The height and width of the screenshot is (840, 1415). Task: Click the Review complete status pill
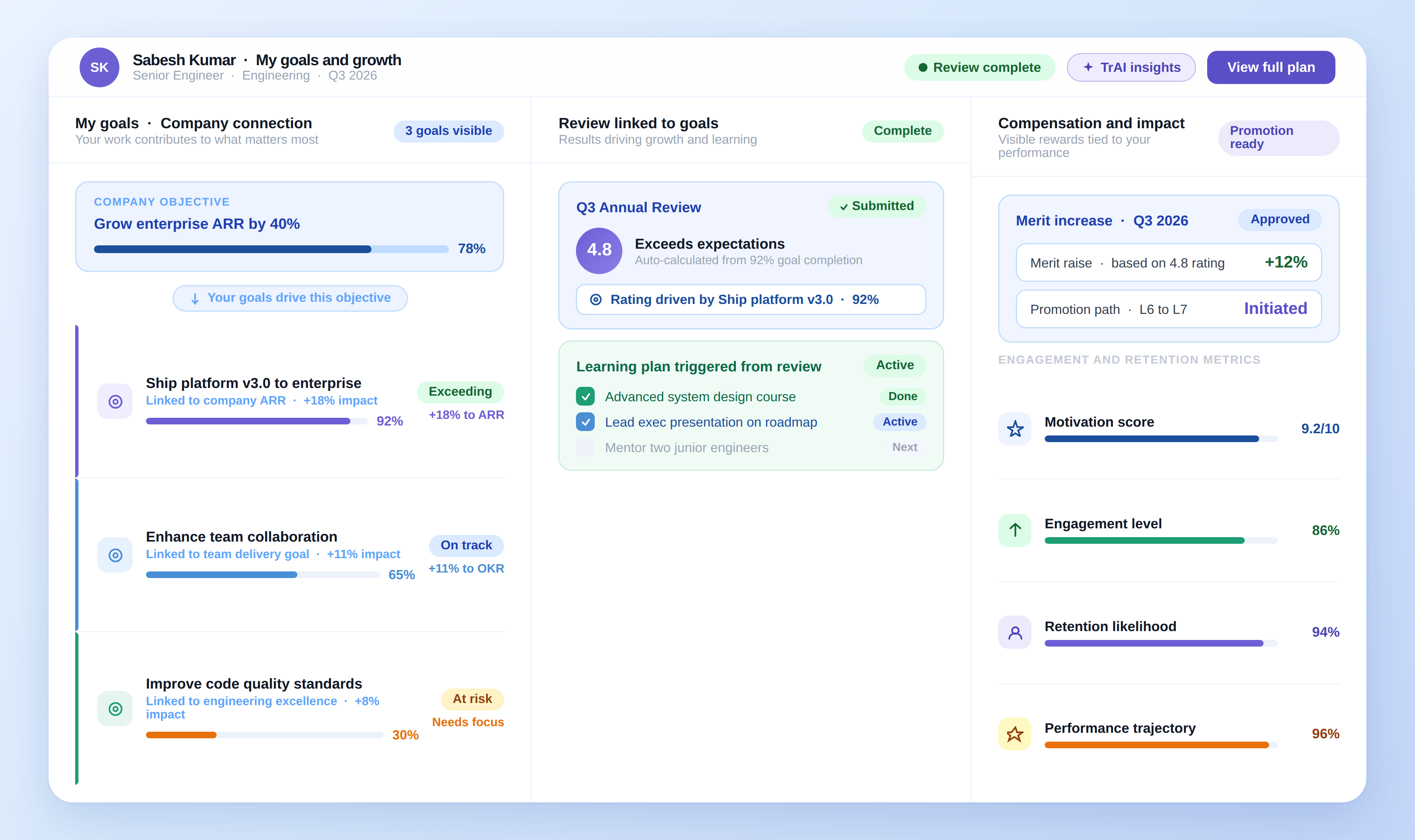tap(979, 67)
